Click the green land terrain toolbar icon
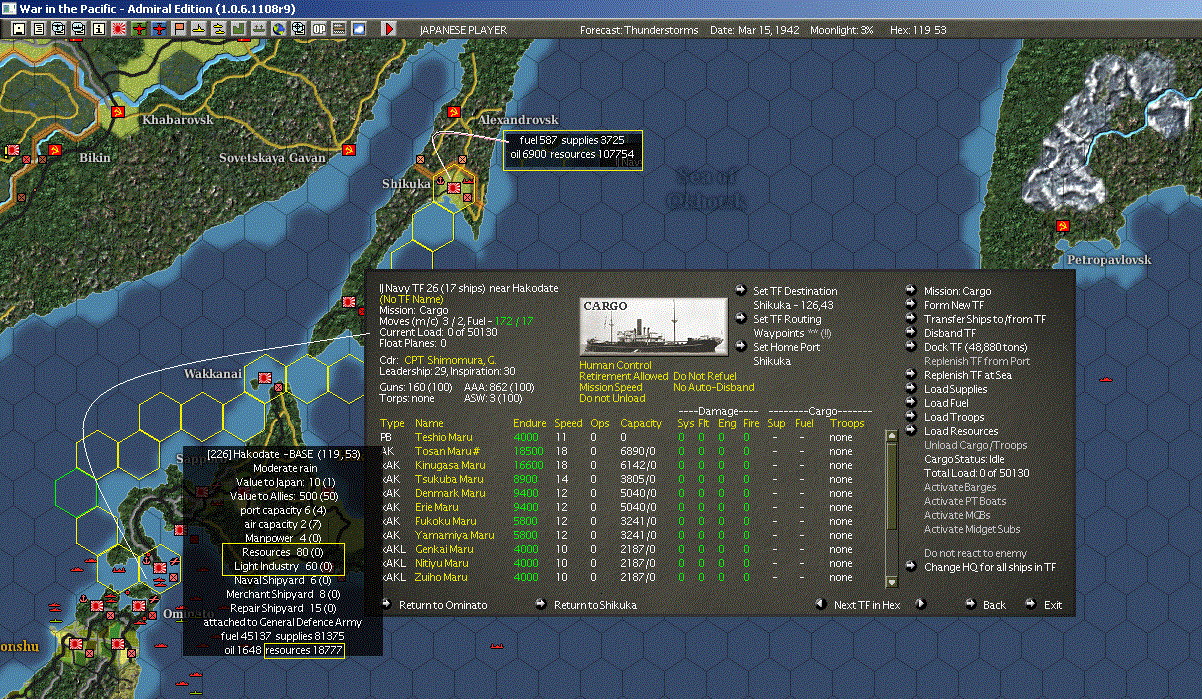 coord(240,29)
